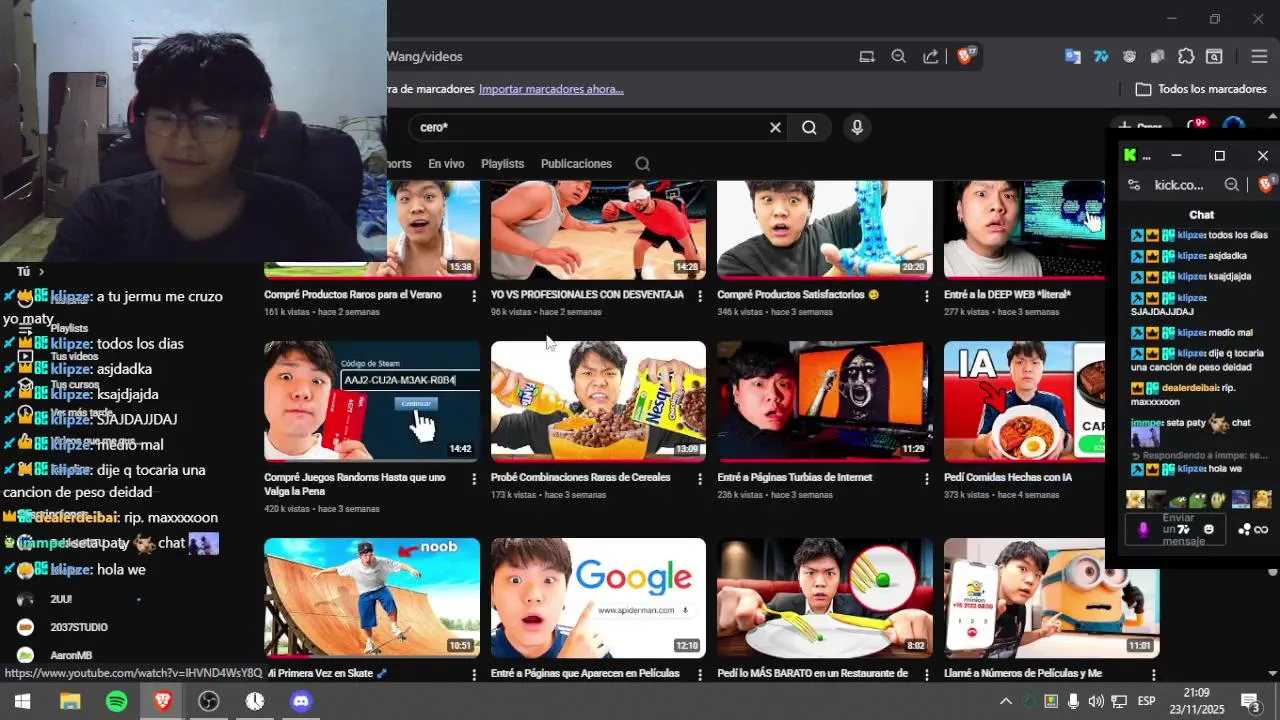Click the volume icon in system tray

coord(1096,701)
